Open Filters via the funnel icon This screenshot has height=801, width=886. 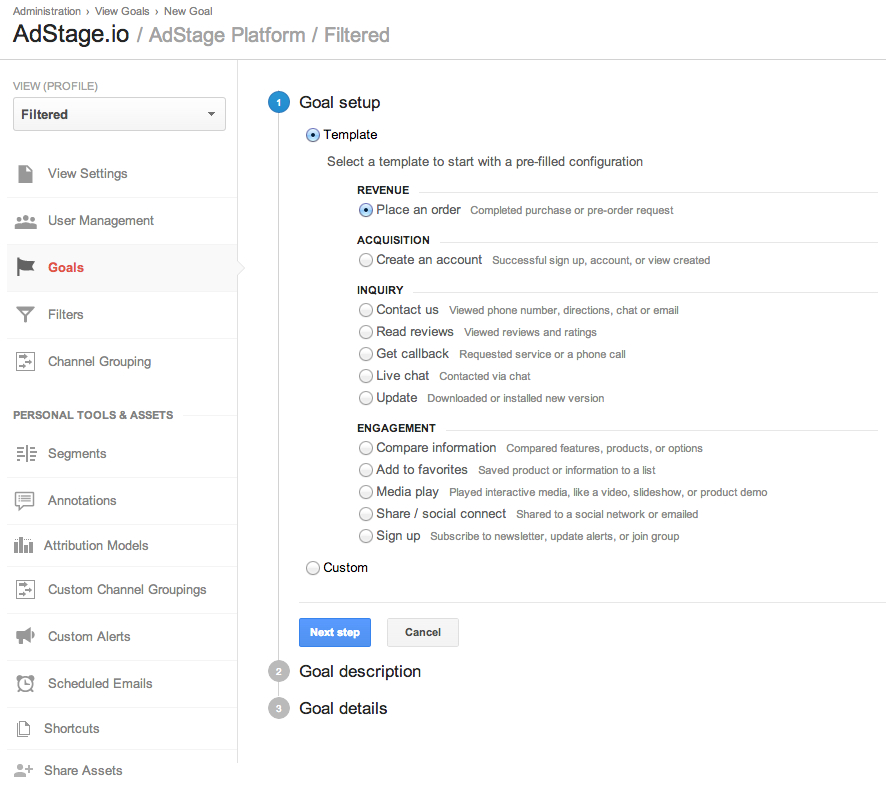click(x=24, y=314)
